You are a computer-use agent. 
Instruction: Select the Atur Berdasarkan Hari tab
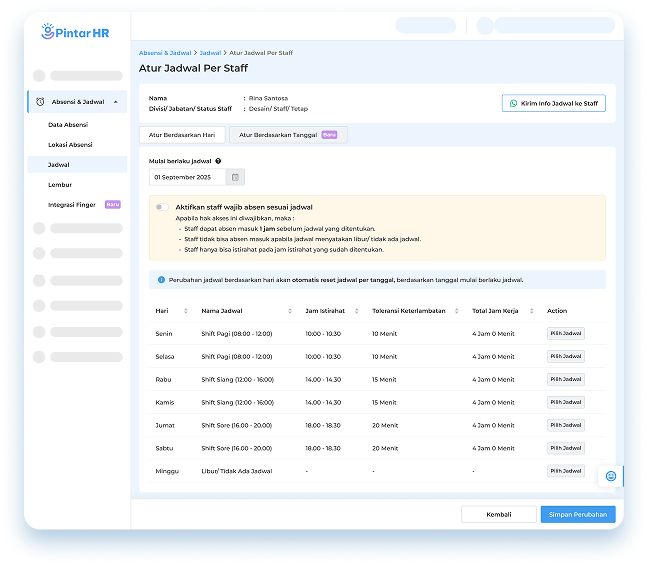[x=182, y=134]
